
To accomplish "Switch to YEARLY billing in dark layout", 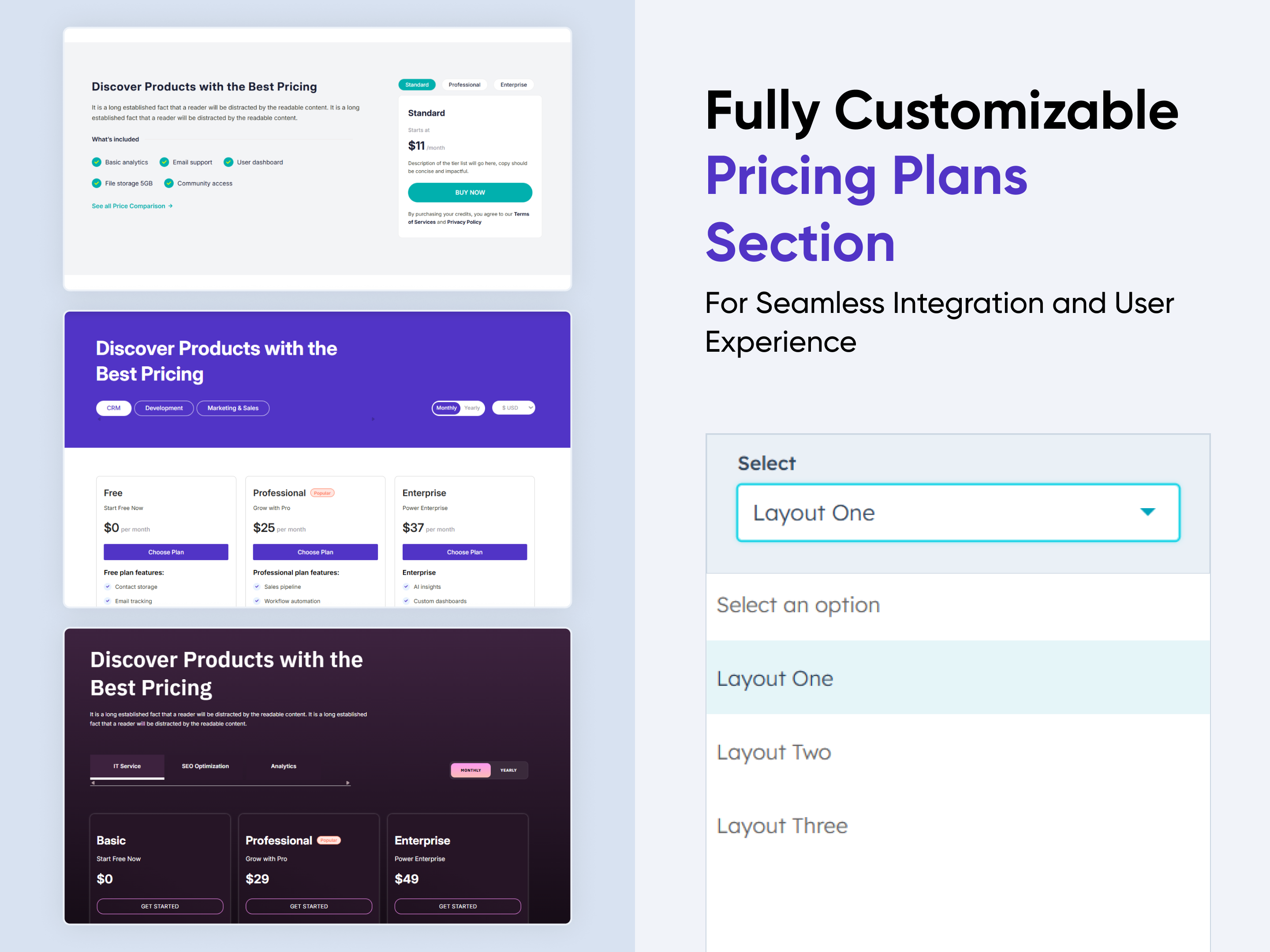I will (x=508, y=770).
